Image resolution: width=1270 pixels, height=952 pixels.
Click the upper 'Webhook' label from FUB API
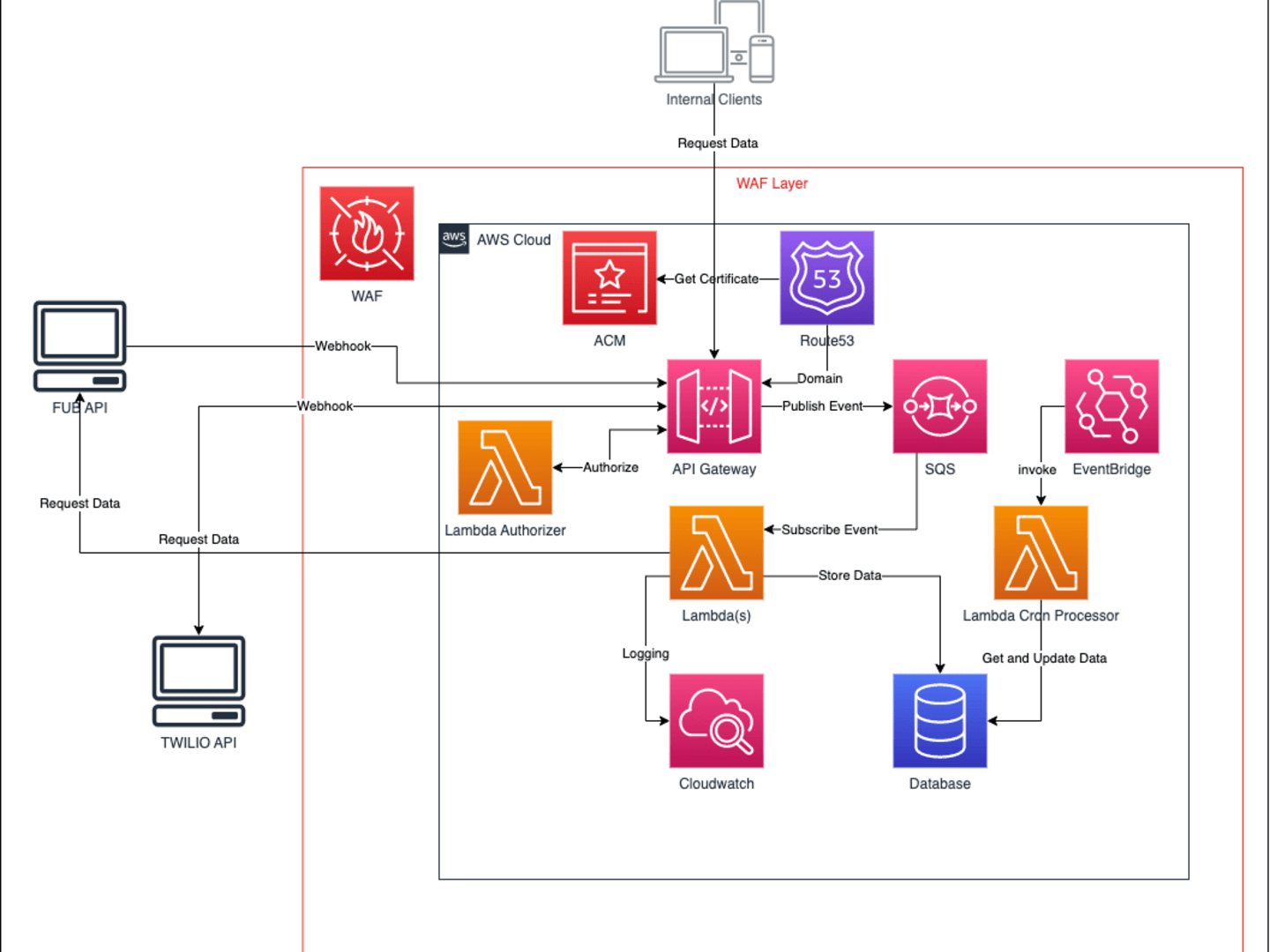343,346
